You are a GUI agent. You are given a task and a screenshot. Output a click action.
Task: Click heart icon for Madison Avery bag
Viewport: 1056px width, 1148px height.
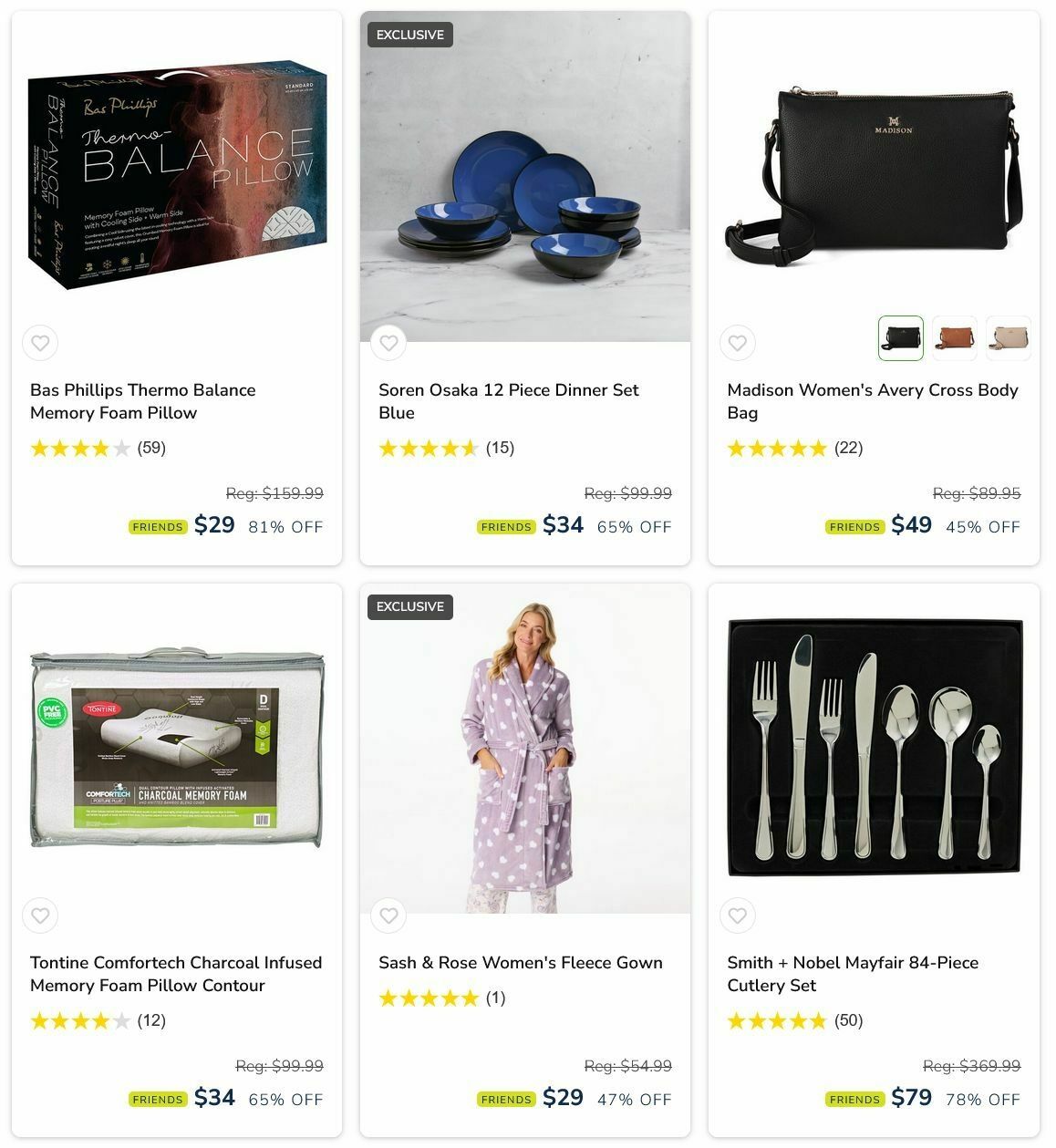click(x=737, y=344)
